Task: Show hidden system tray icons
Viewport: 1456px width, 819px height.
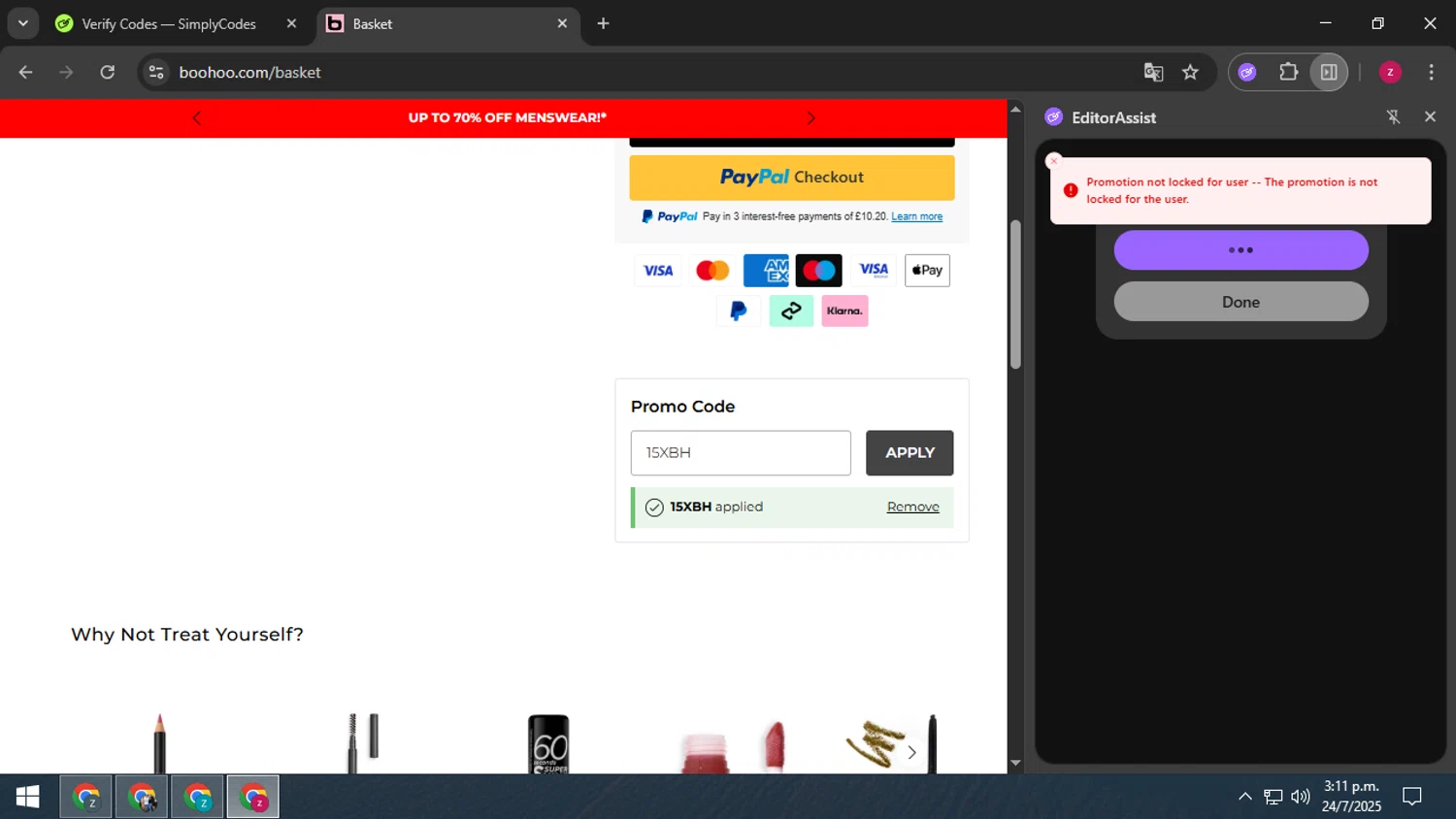Action: pos(1245,797)
